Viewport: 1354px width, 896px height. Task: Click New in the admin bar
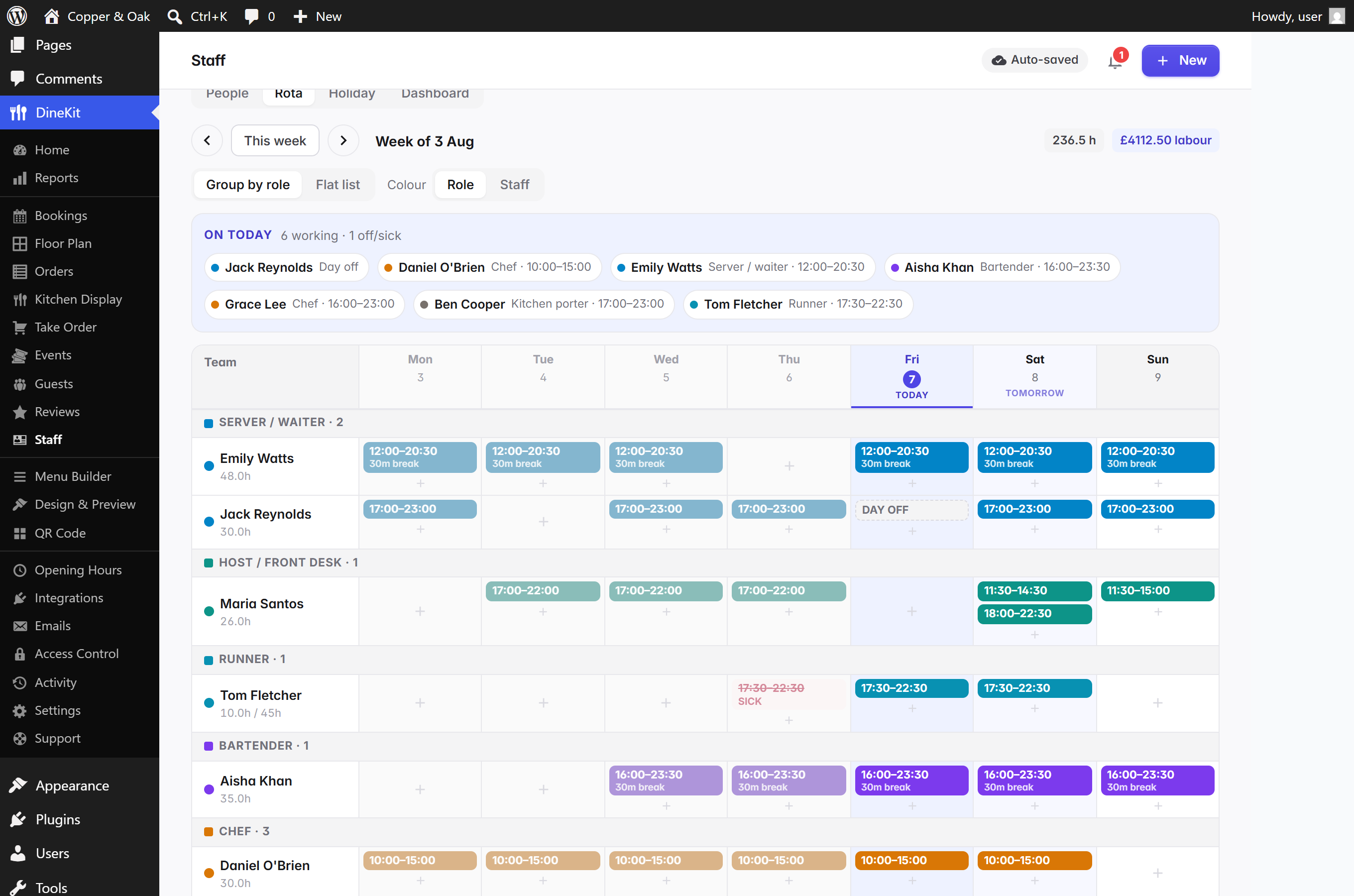coord(317,16)
